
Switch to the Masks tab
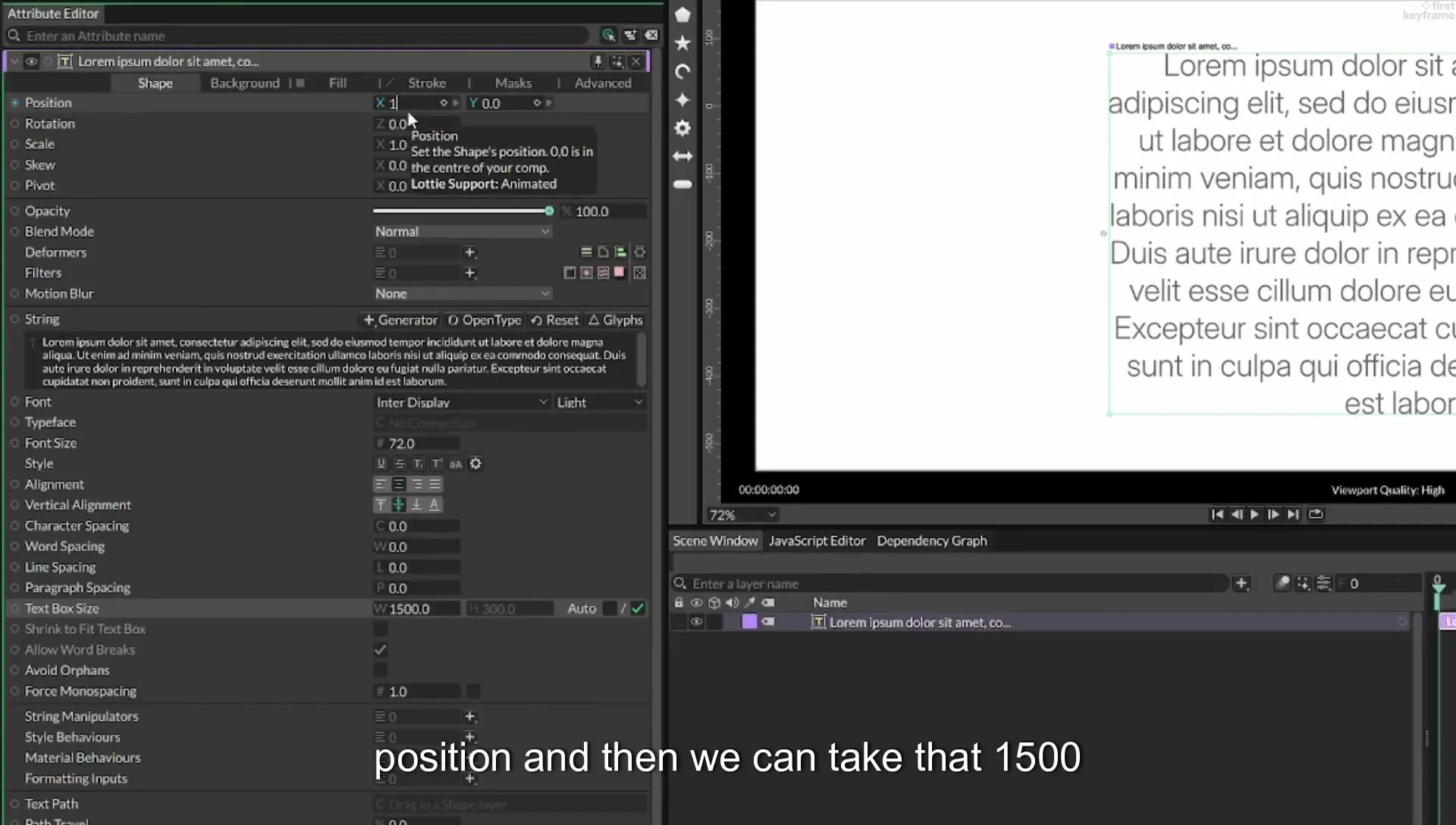click(x=513, y=83)
